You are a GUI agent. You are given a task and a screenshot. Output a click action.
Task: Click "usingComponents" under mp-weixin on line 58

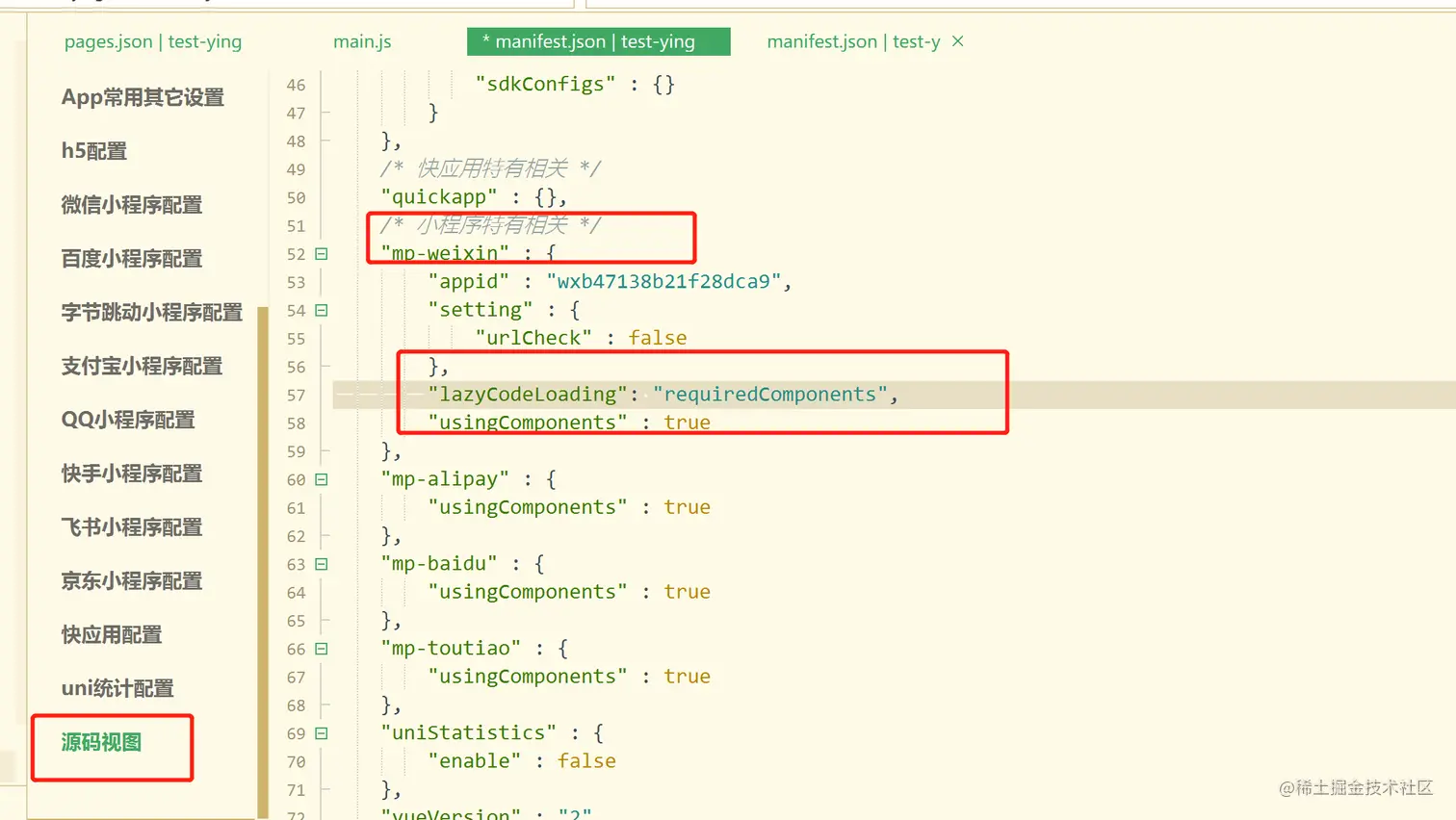tap(528, 423)
